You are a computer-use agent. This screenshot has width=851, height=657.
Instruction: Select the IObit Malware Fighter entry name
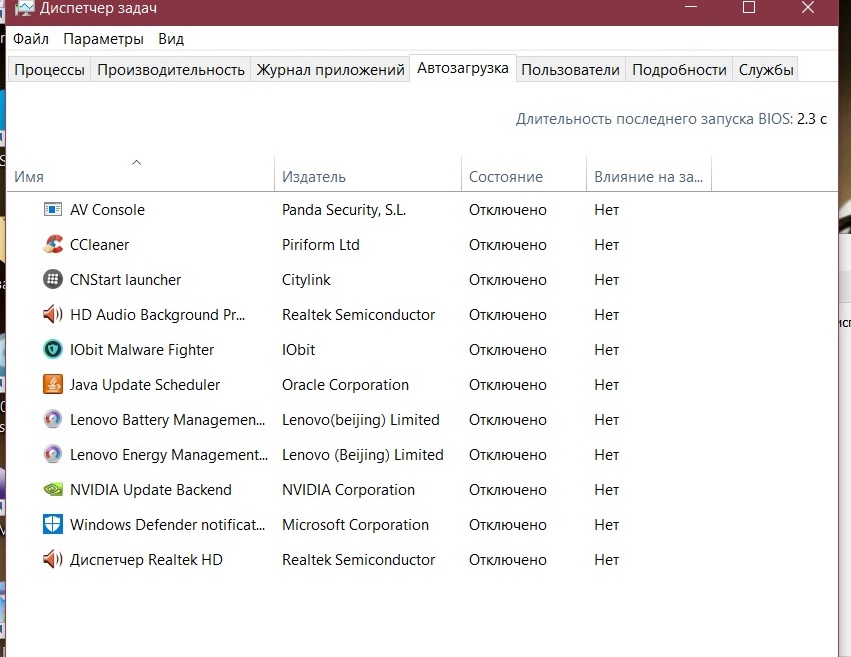click(x=142, y=349)
